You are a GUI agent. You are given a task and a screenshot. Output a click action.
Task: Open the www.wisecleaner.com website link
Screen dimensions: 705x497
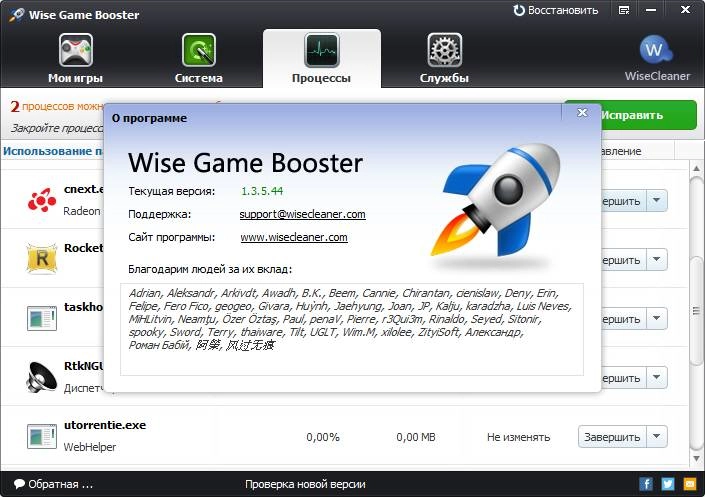(294, 237)
